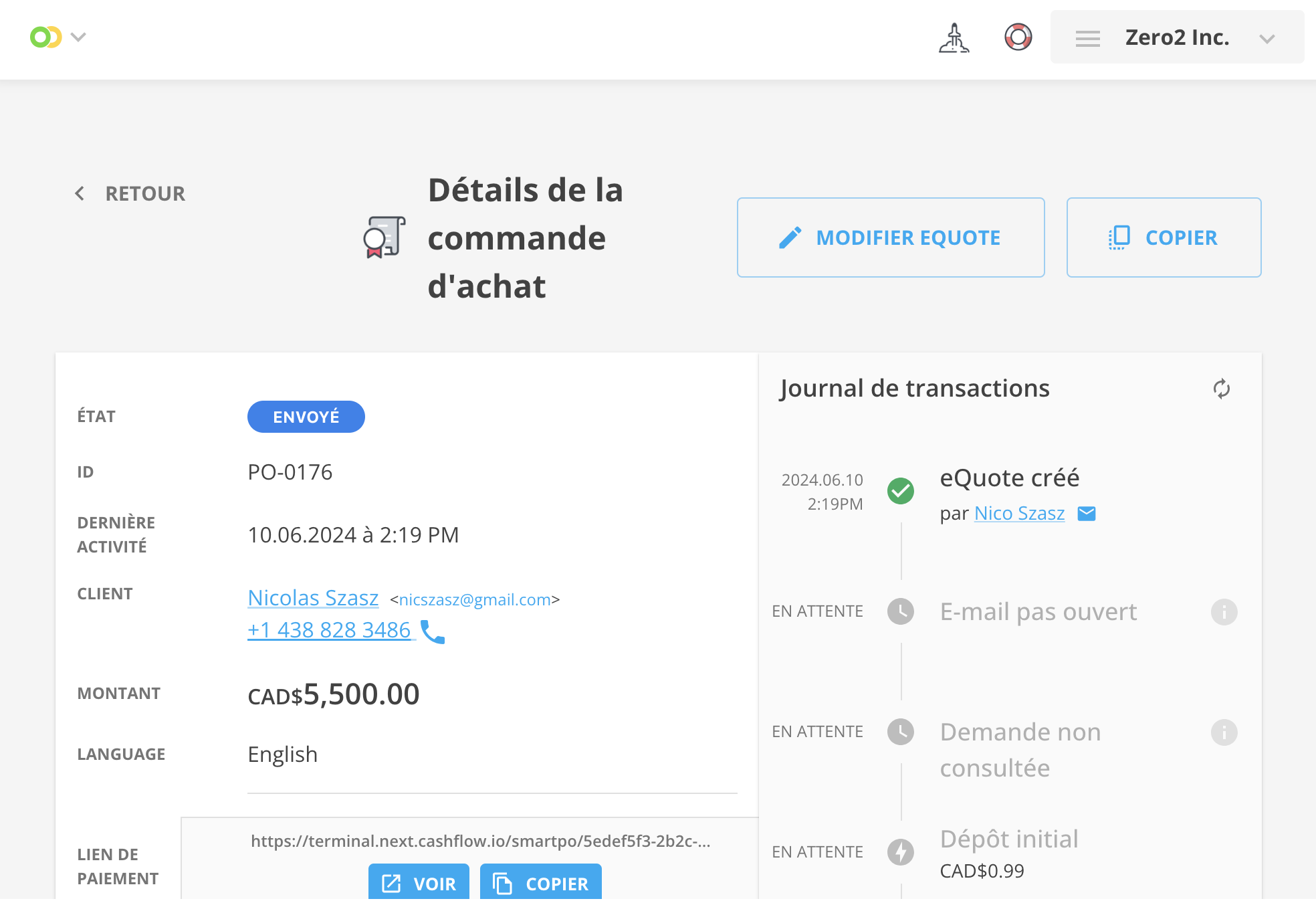Click VOIR to open payment link
Screen dimensions: 1316x901
coord(419,883)
